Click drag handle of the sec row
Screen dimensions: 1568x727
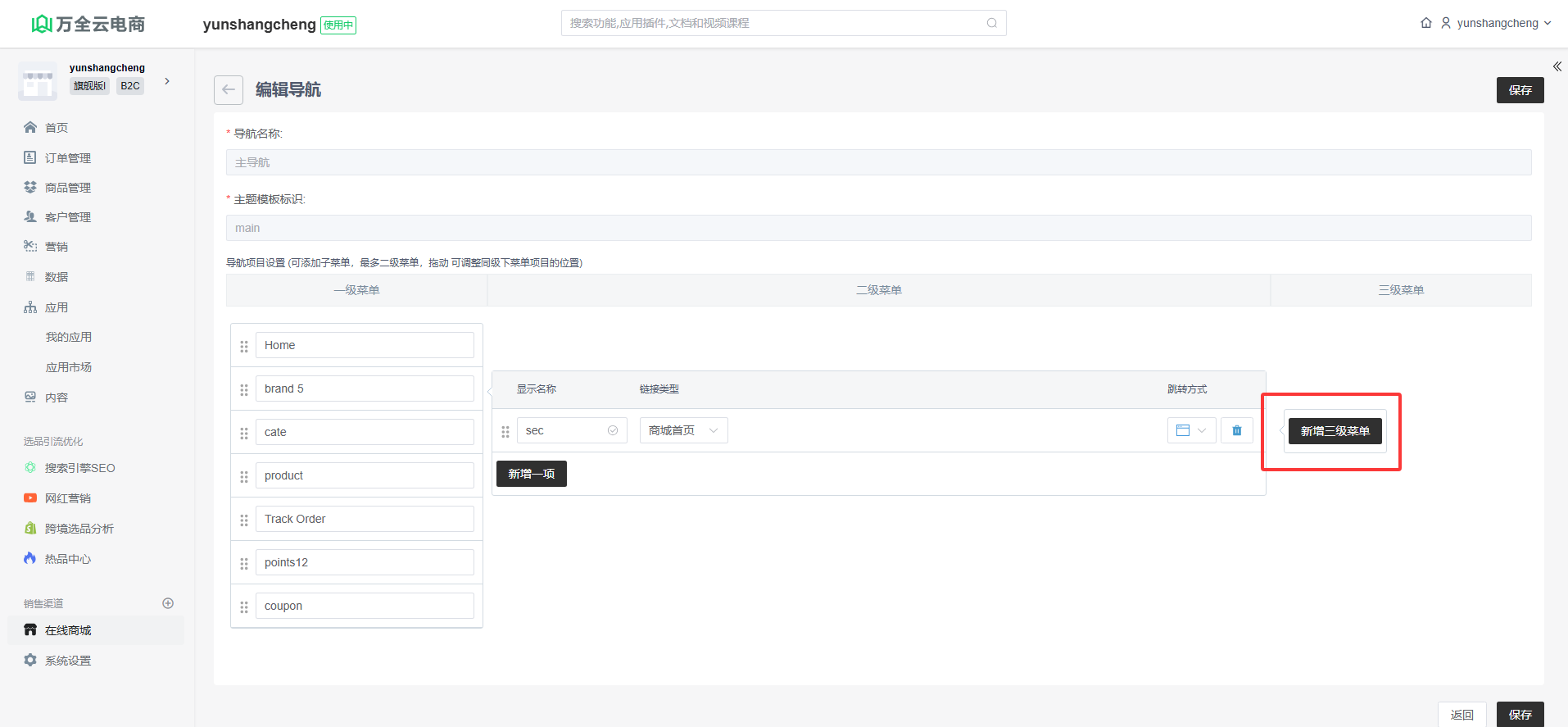tap(505, 431)
